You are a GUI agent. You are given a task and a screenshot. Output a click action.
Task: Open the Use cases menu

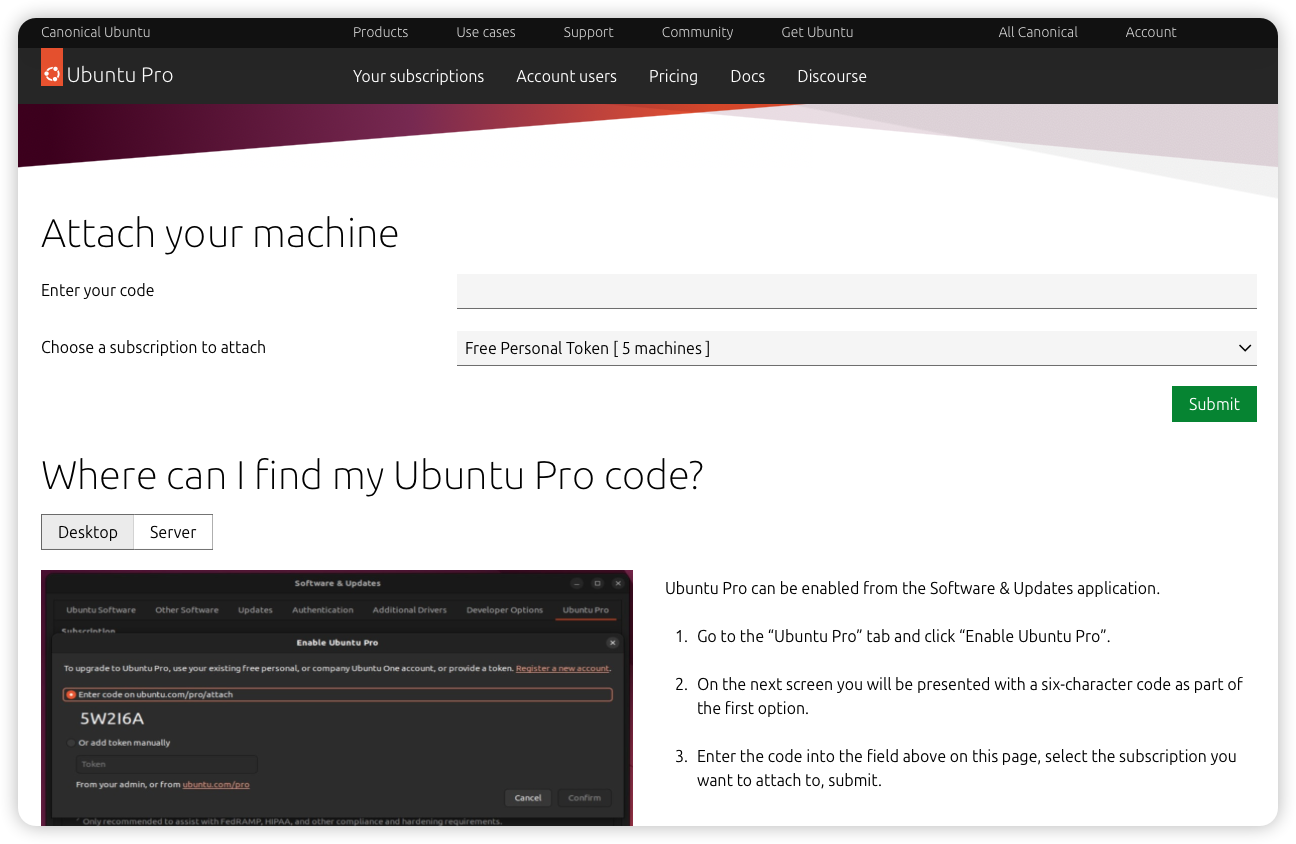click(485, 32)
